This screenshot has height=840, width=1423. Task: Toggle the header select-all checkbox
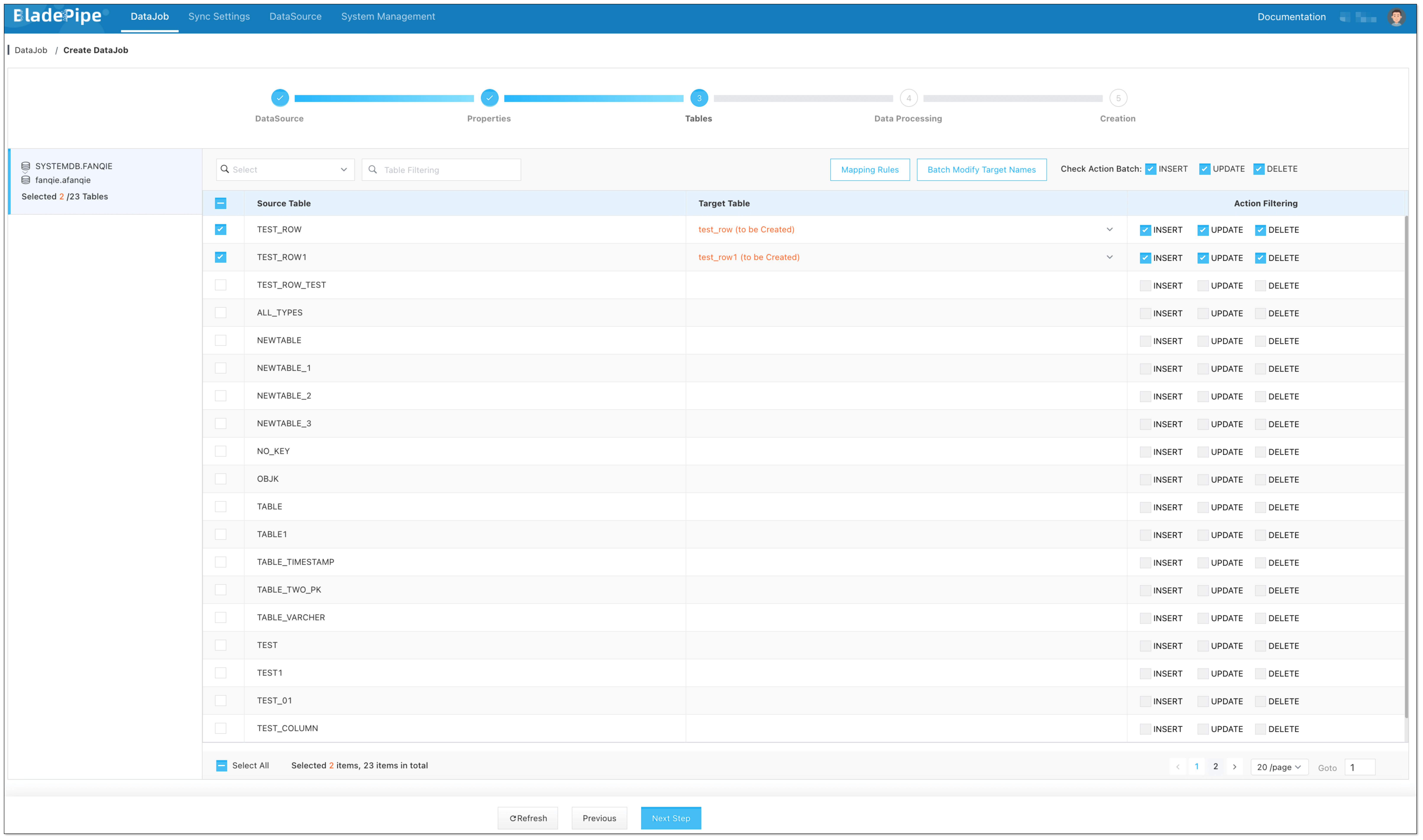[x=221, y=203]
